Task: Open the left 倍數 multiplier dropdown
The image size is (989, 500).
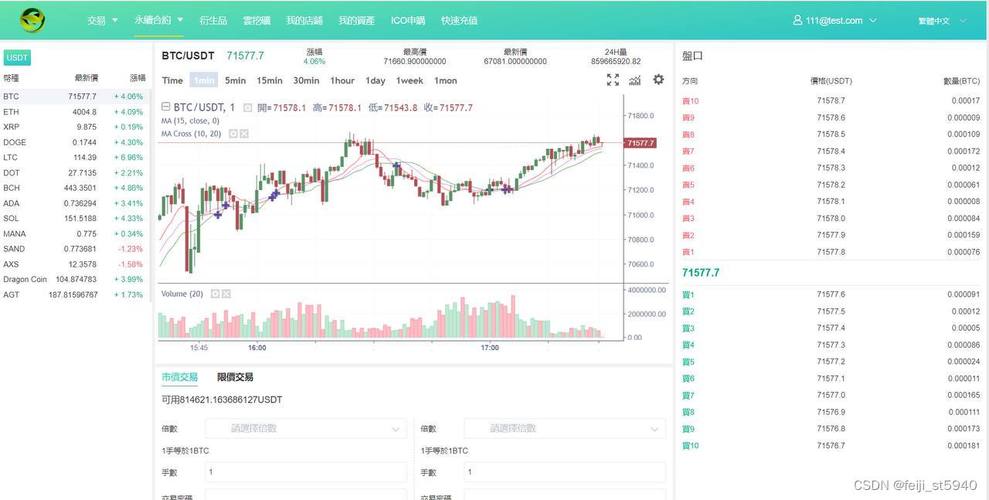Action: [x=306, y=428]
